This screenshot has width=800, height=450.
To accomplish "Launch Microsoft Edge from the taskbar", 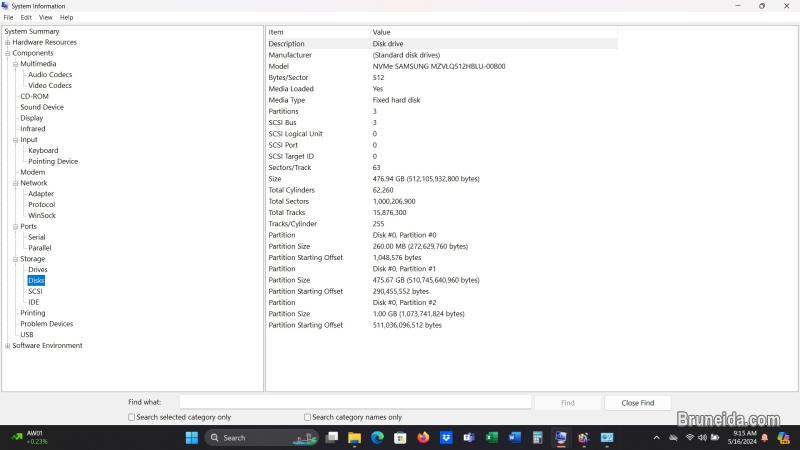I will tap(378, 438).
